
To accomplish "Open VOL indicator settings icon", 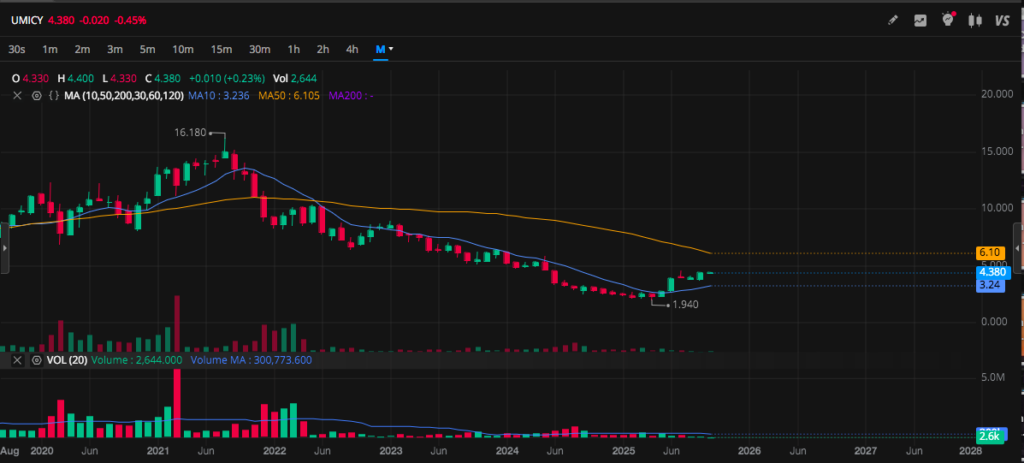I will point(37,359).
